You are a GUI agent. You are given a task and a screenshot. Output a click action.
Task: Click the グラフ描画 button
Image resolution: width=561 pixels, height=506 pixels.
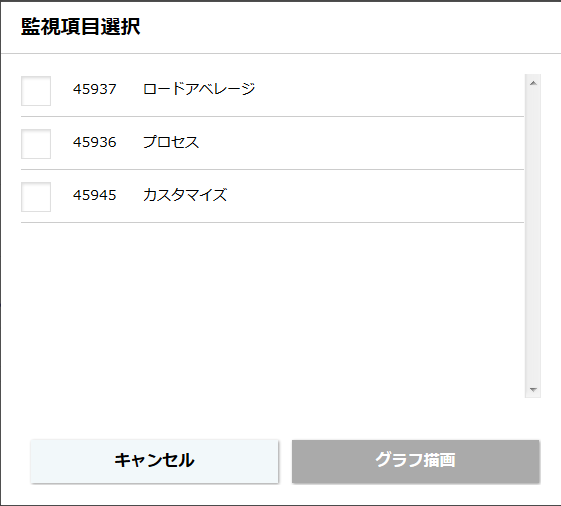pos(415,461)
